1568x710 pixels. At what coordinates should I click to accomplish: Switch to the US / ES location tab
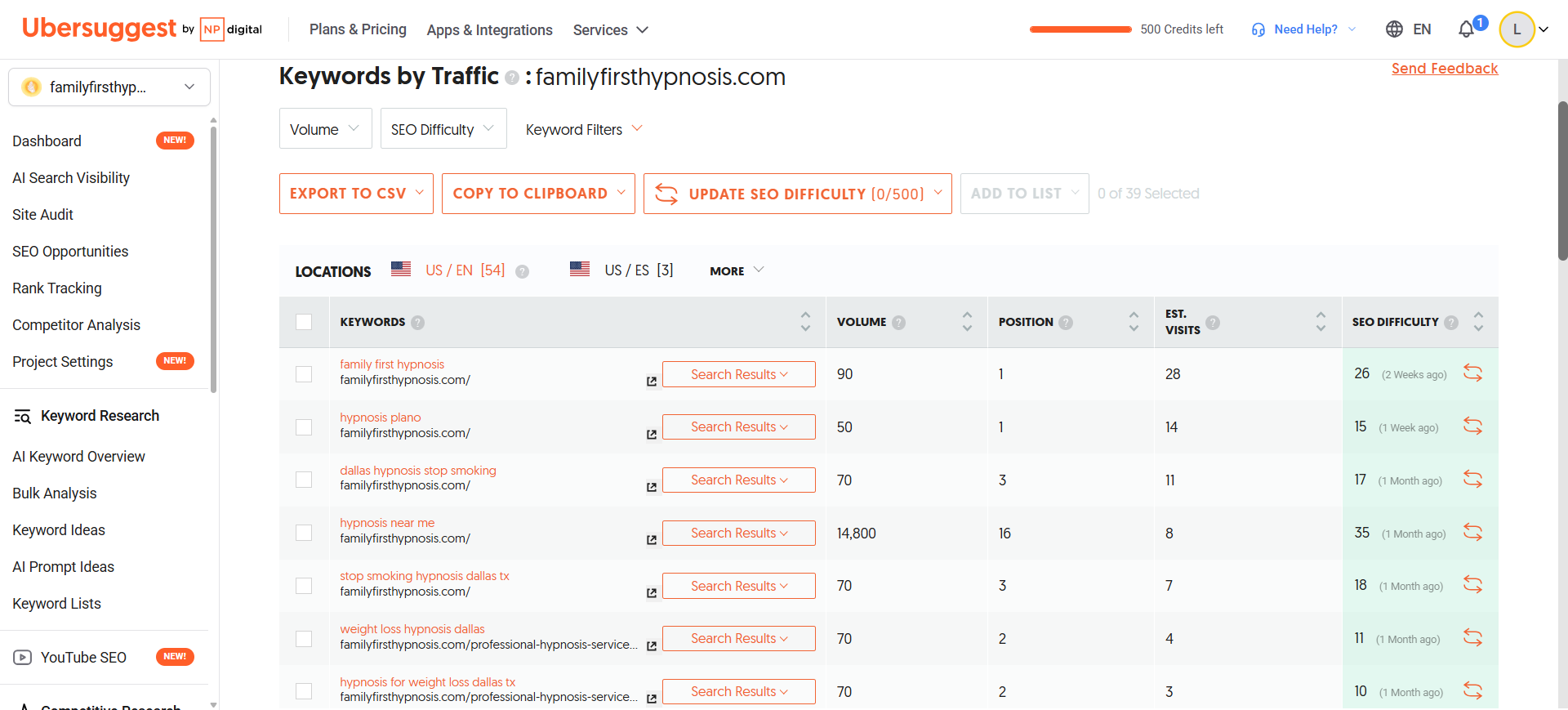621,270
